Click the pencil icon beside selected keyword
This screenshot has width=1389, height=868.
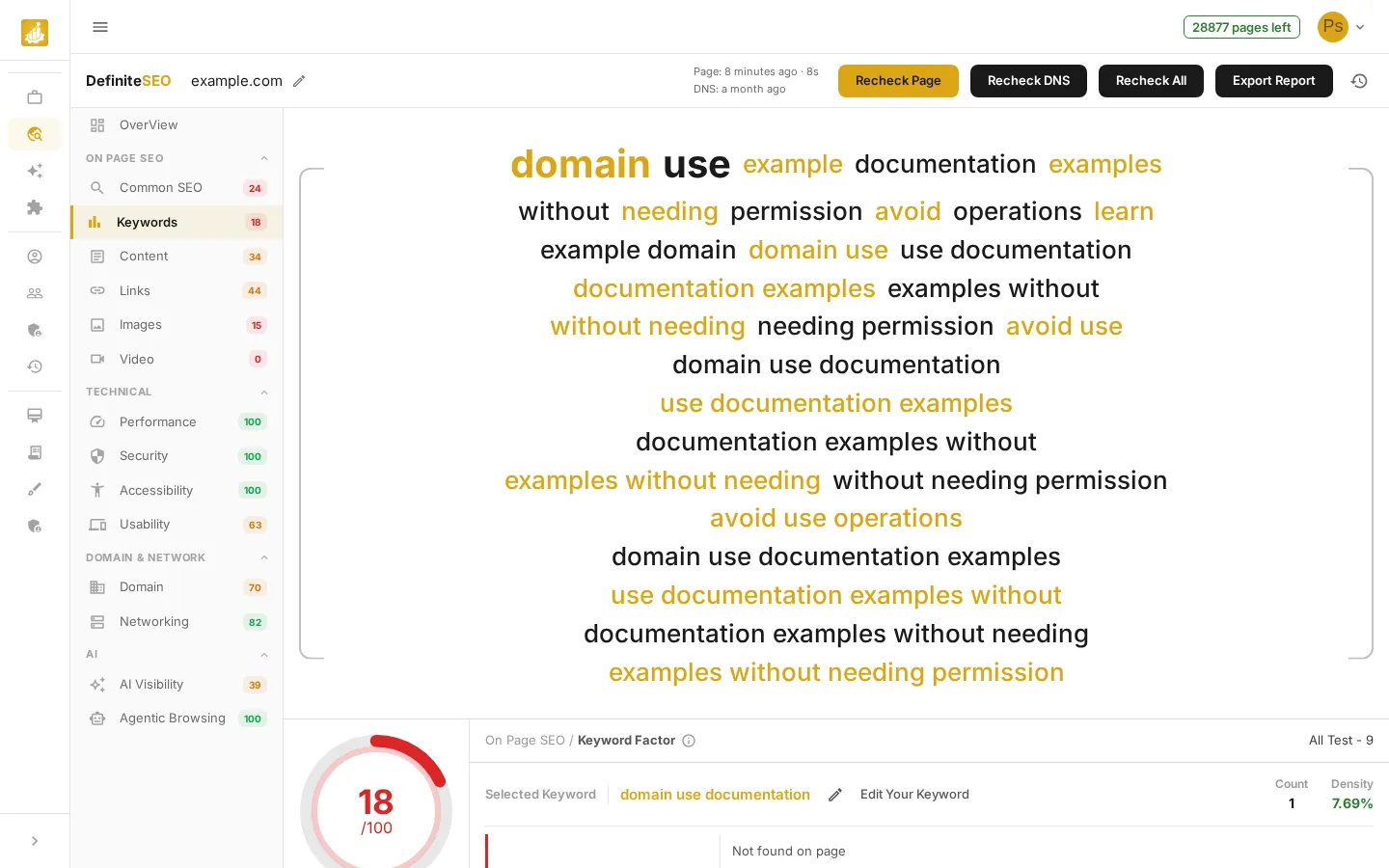click(x=835, y=795)
